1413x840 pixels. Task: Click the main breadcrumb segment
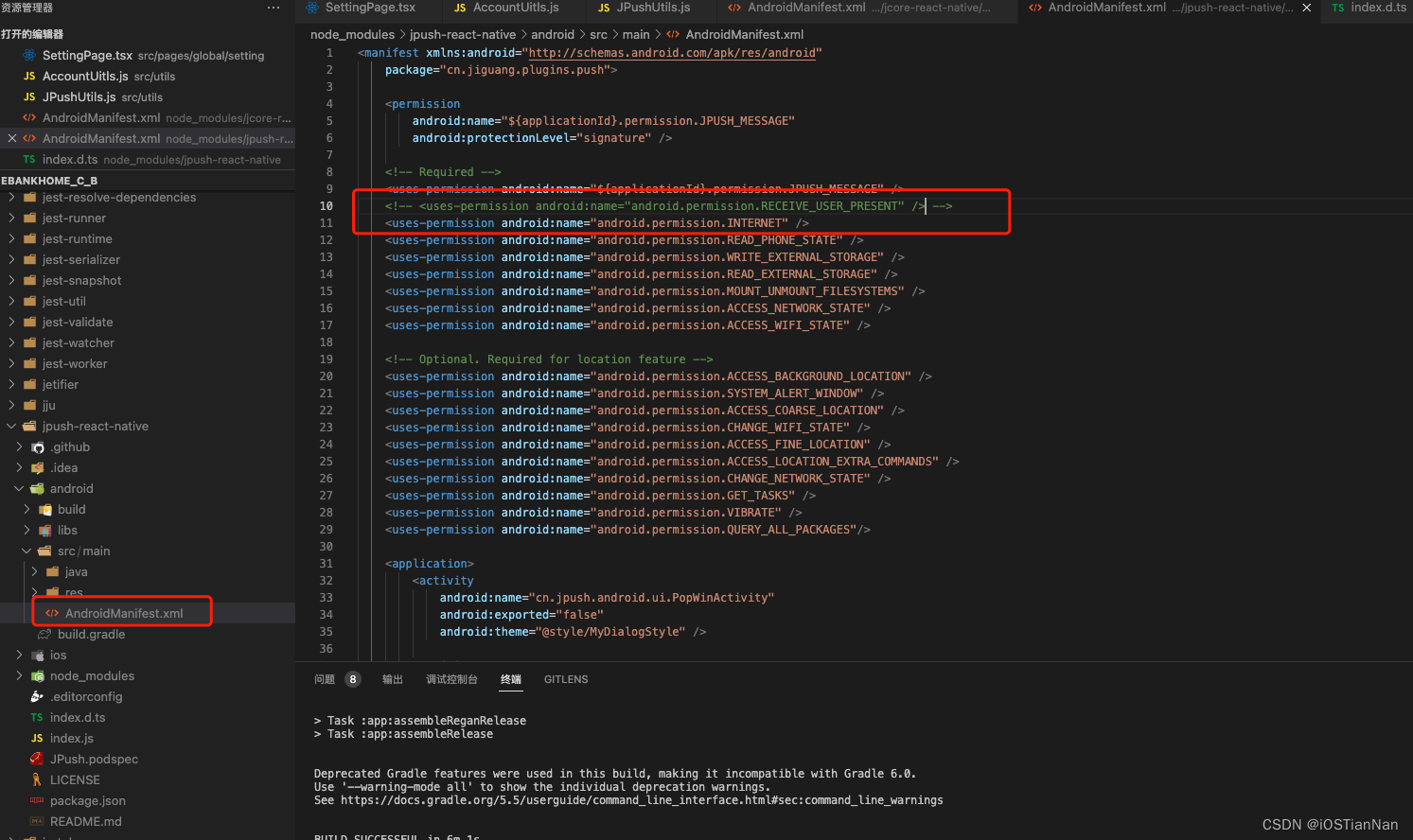tap(636, 35)
